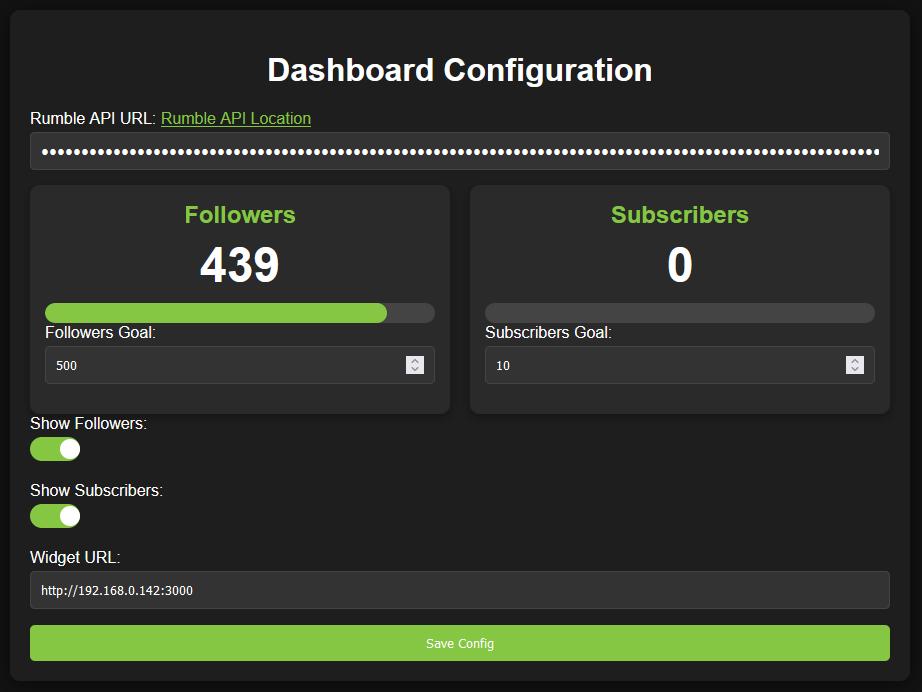Increase Followers Goal with the up arrow
The image size is (922, 692).
415,360
